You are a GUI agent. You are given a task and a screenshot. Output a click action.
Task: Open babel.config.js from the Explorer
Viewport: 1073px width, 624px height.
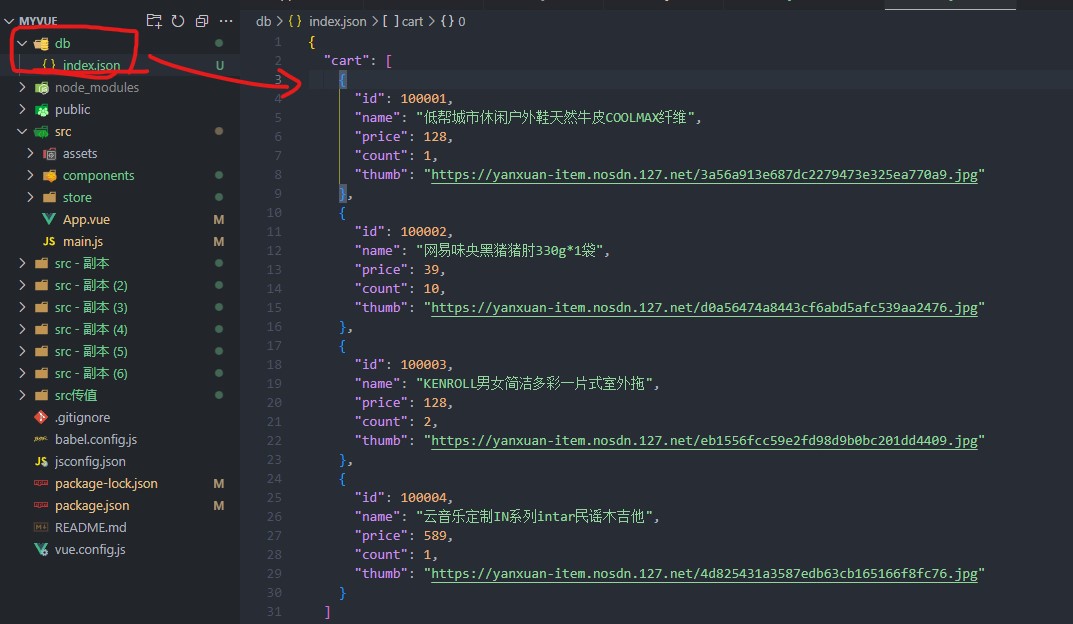tap(96, 439)
